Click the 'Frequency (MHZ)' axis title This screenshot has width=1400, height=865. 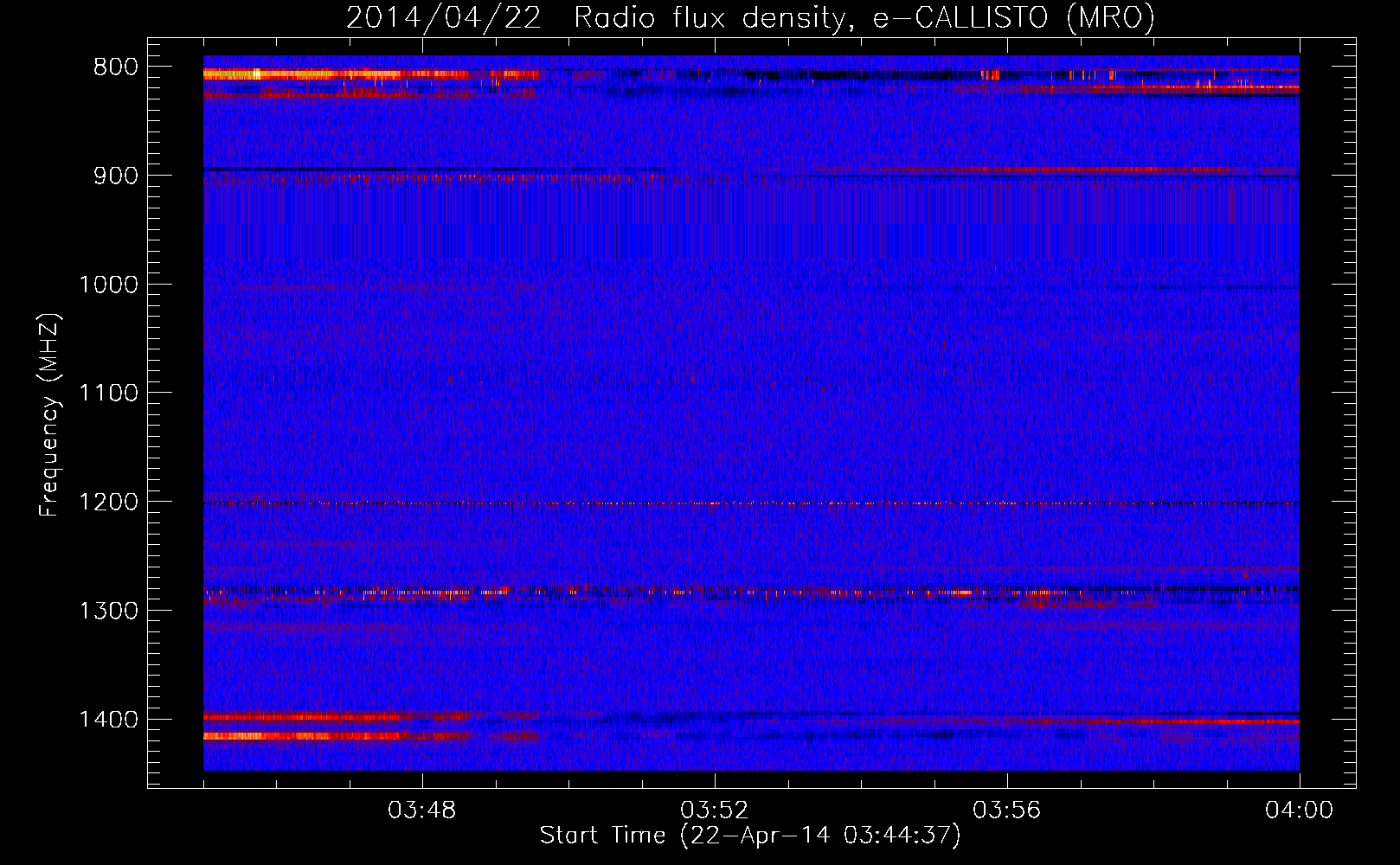click(50, 415)
